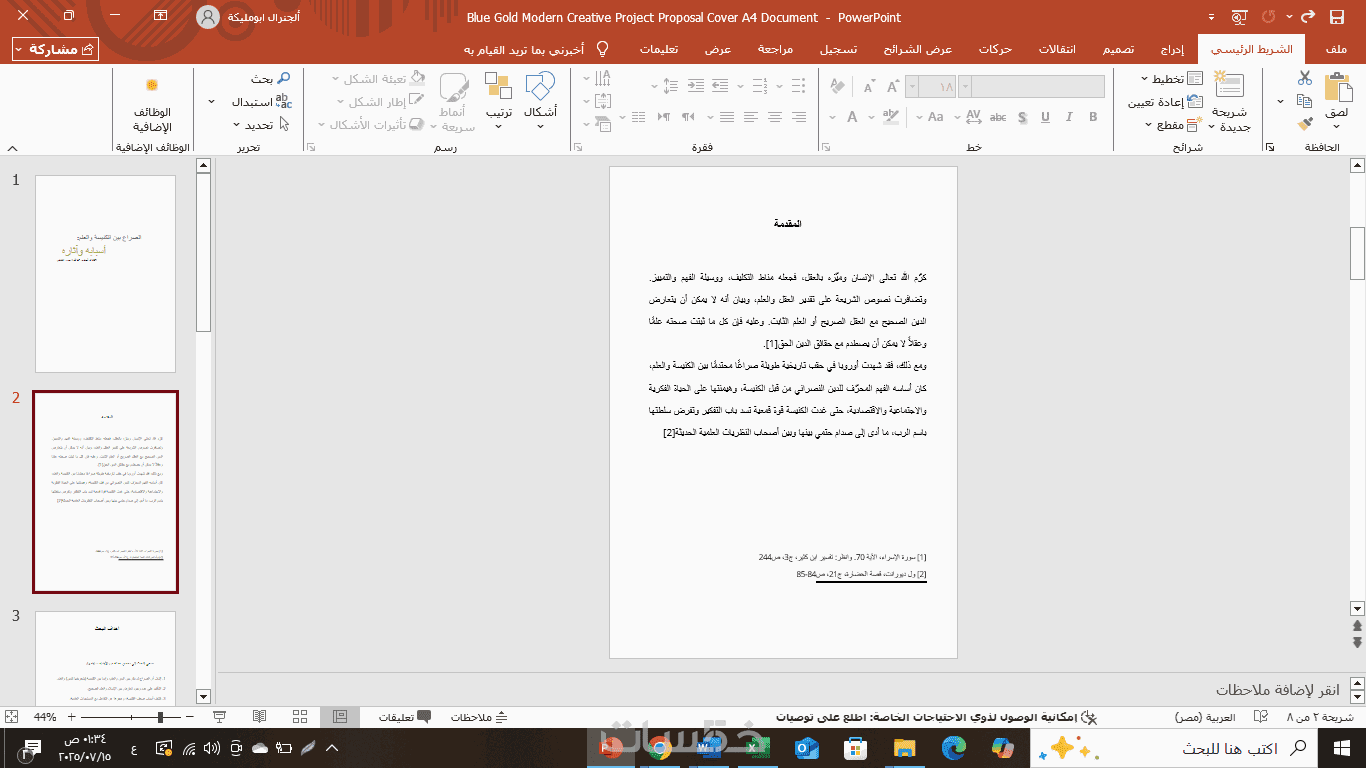This screenshot has width=1366, height=768.
Task: Open Outlook from the taskbar
Action: (807, 748)
